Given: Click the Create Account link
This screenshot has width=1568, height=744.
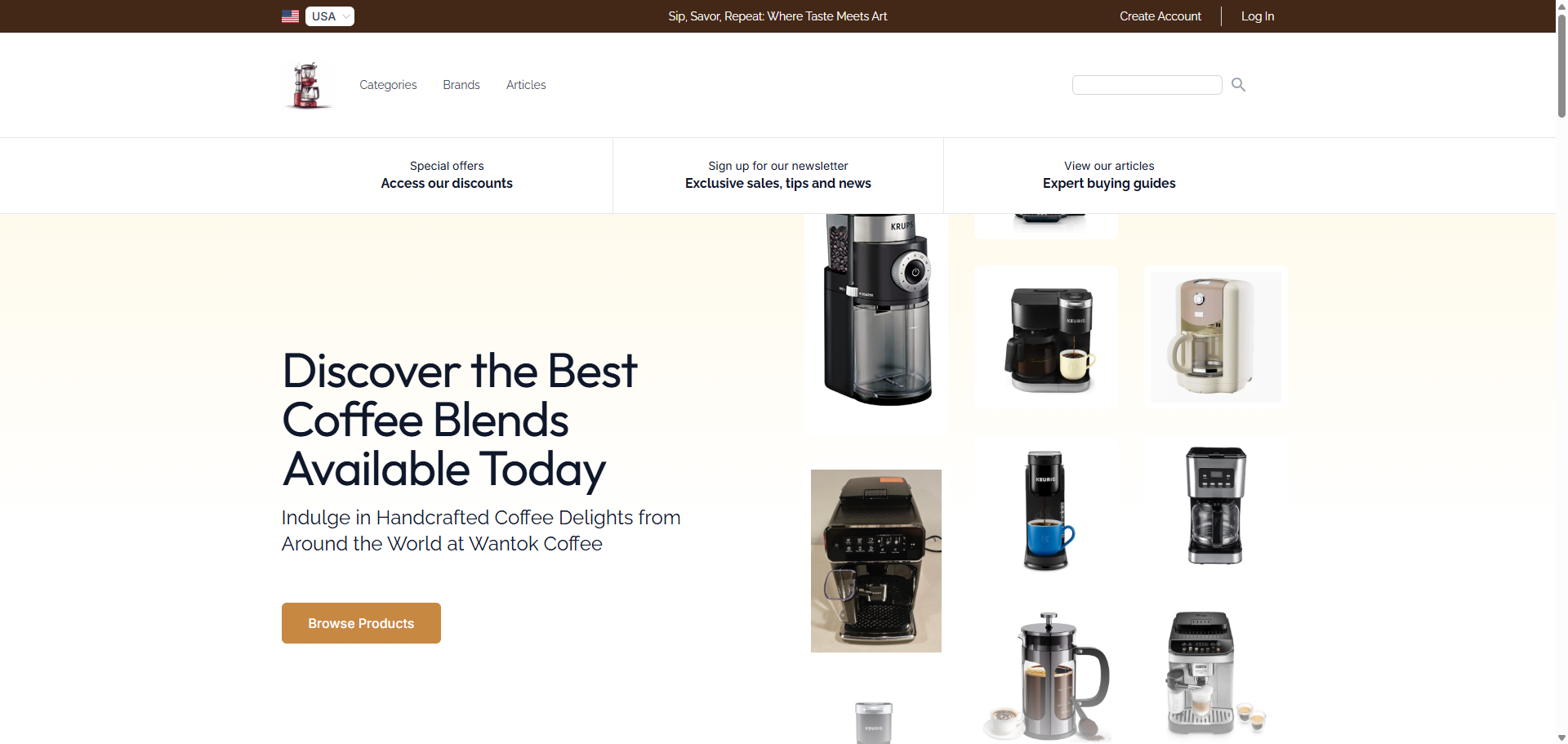Looking at the screenshot, I should coord(1160,16).
